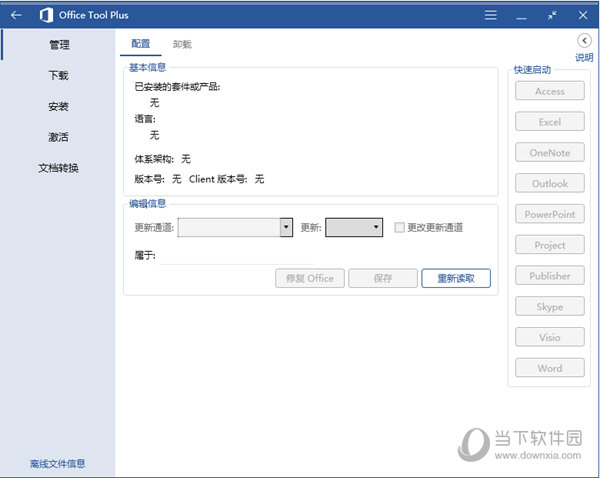The width and height of the screenshot is (600, 478).
Task: Click the 修复 Office button
Action: (x=310, y=278)
